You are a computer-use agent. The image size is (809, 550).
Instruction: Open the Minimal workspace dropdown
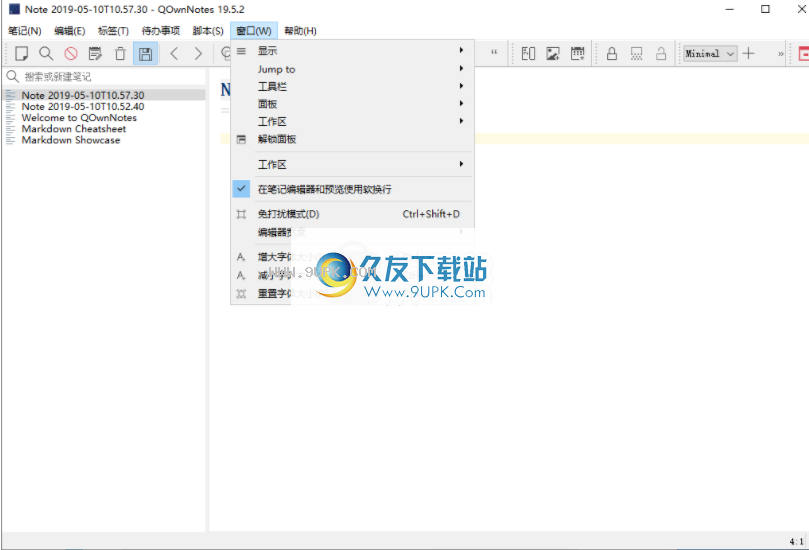coord(710,54)
